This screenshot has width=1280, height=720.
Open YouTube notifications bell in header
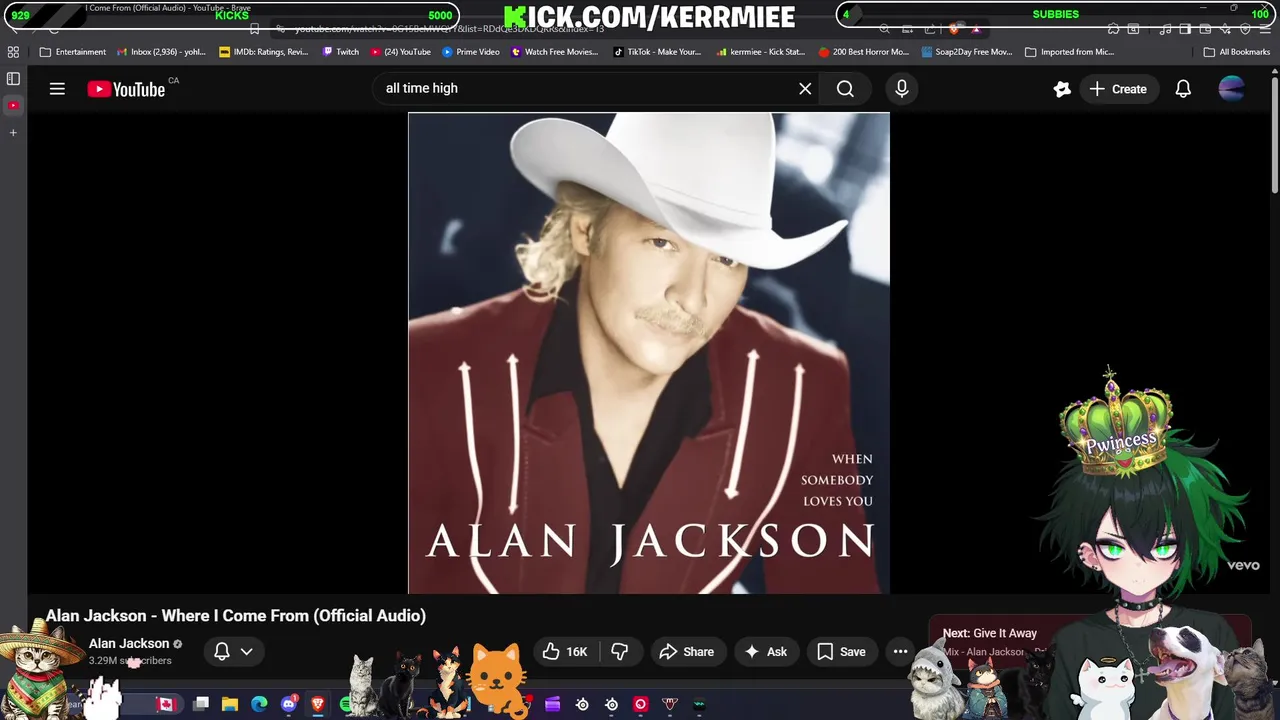click(1183, 89)
